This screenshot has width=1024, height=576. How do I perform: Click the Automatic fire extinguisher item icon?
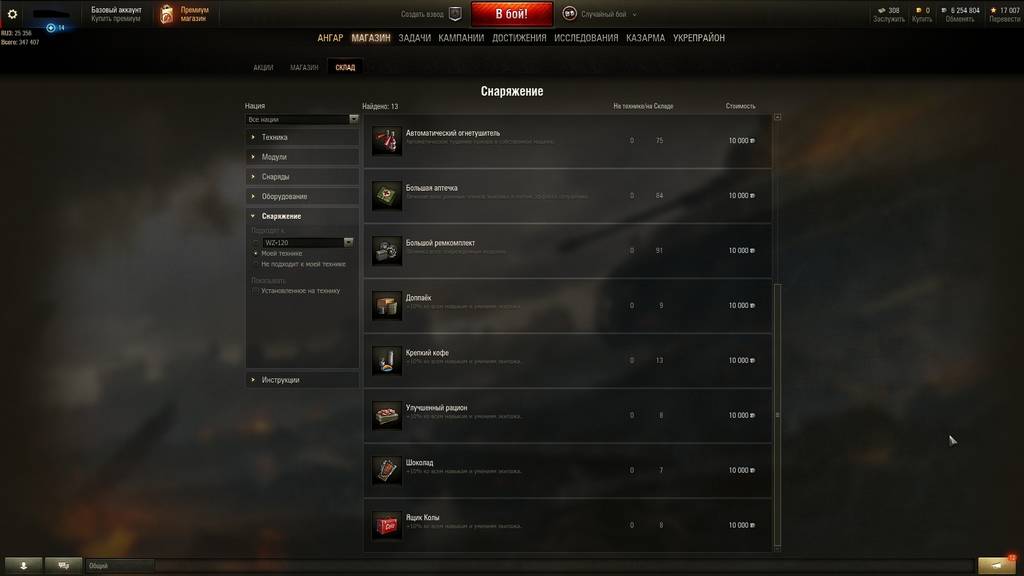pyautogui.click(x=387, y=140)
